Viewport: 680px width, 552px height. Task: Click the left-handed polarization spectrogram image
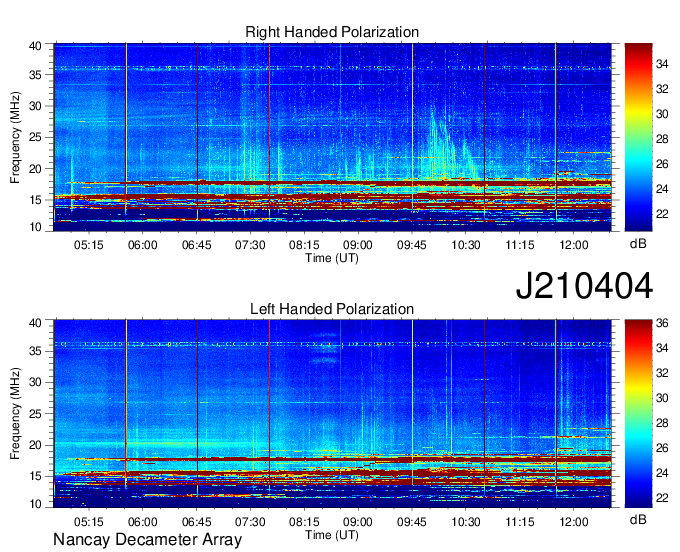click(333, 413)
